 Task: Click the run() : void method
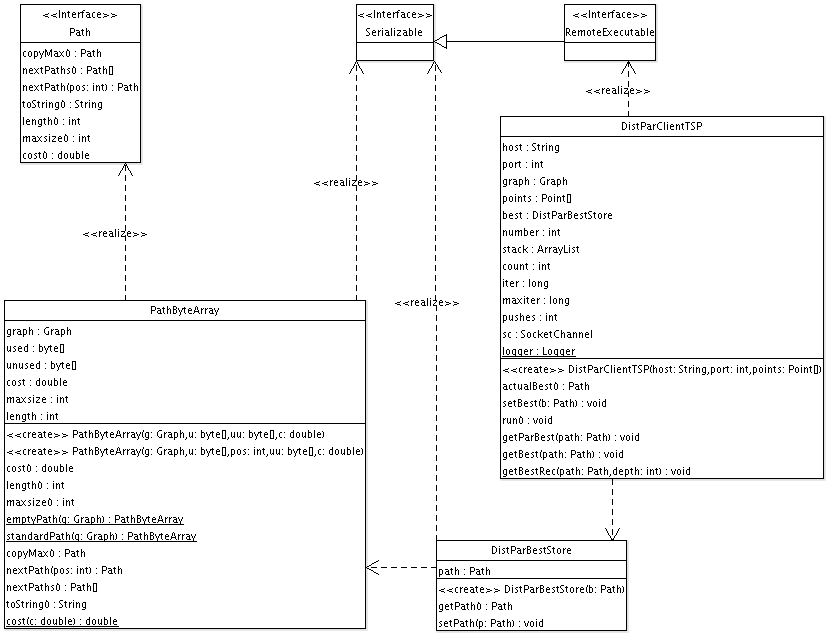528,421
